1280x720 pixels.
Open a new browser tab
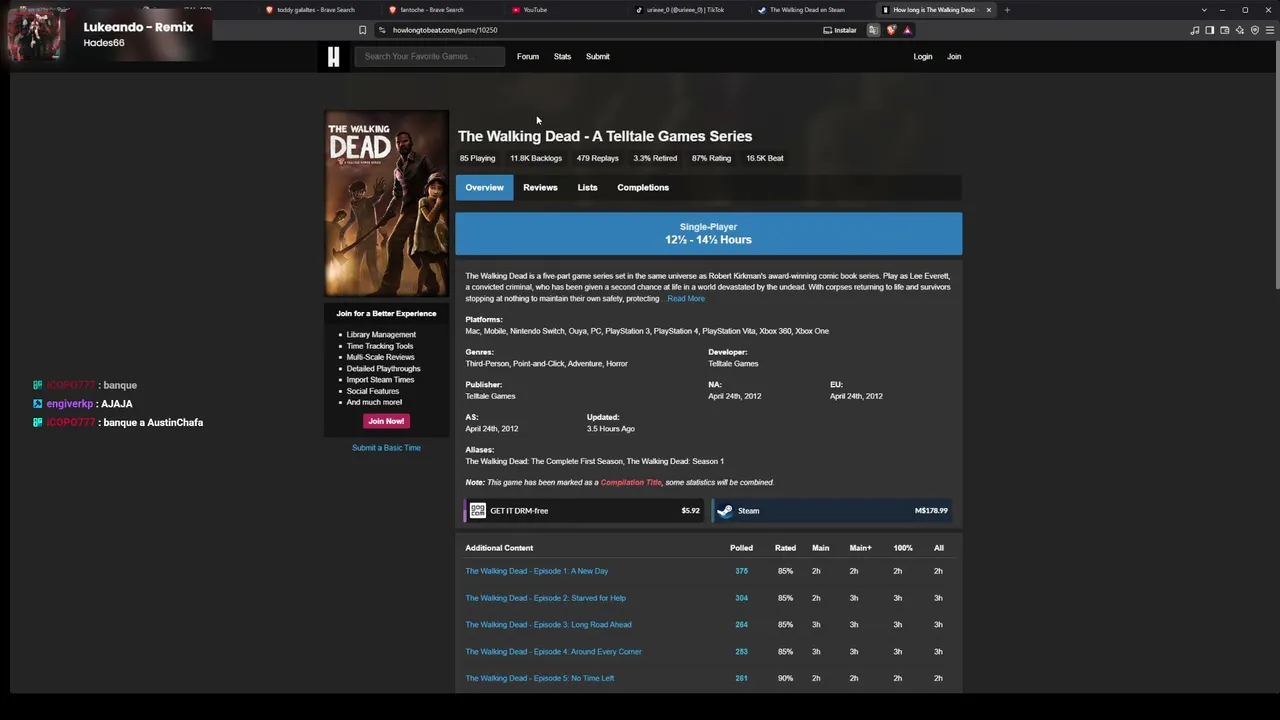(1007, 10)
